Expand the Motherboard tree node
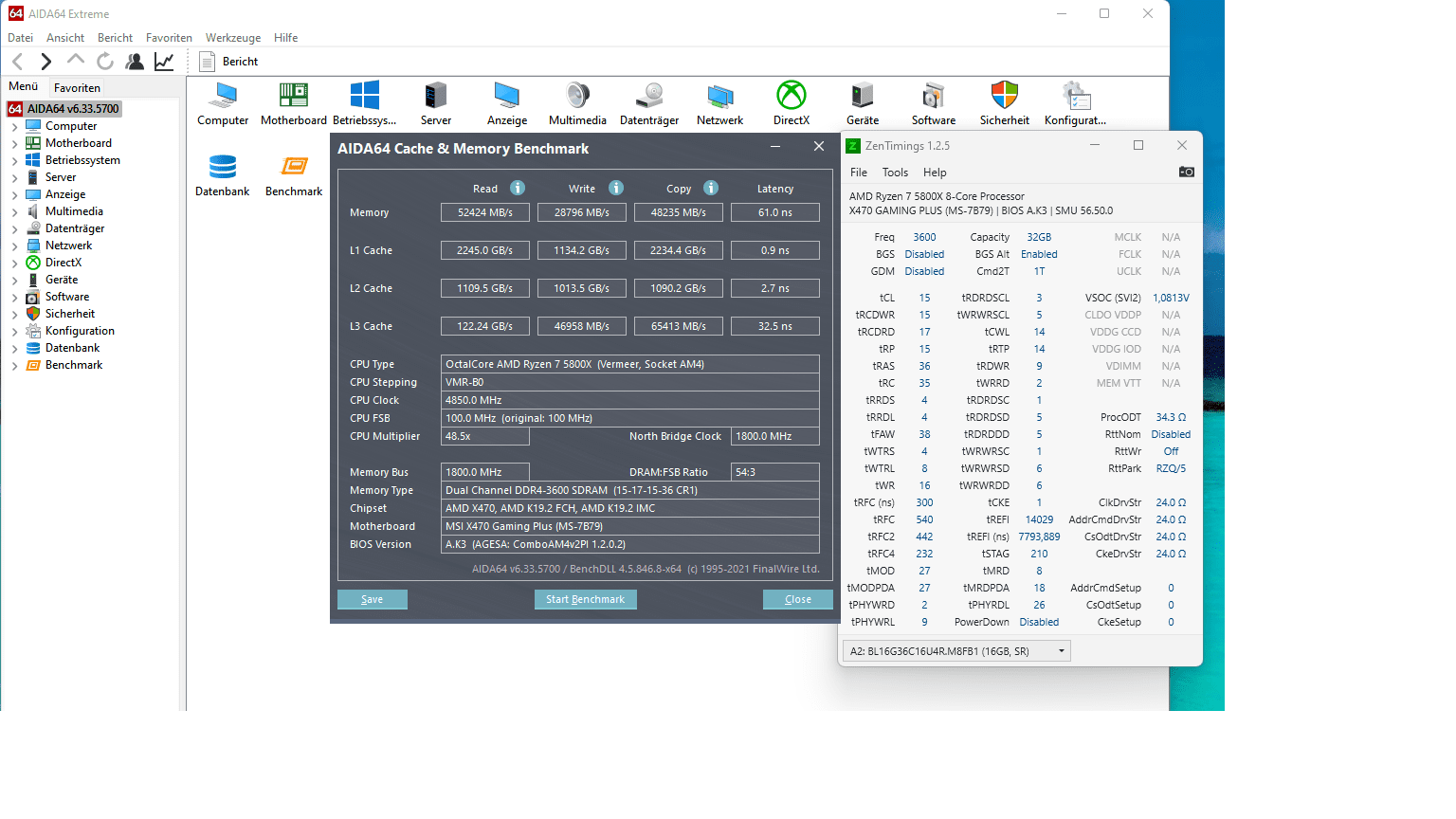 click(14, 143)
